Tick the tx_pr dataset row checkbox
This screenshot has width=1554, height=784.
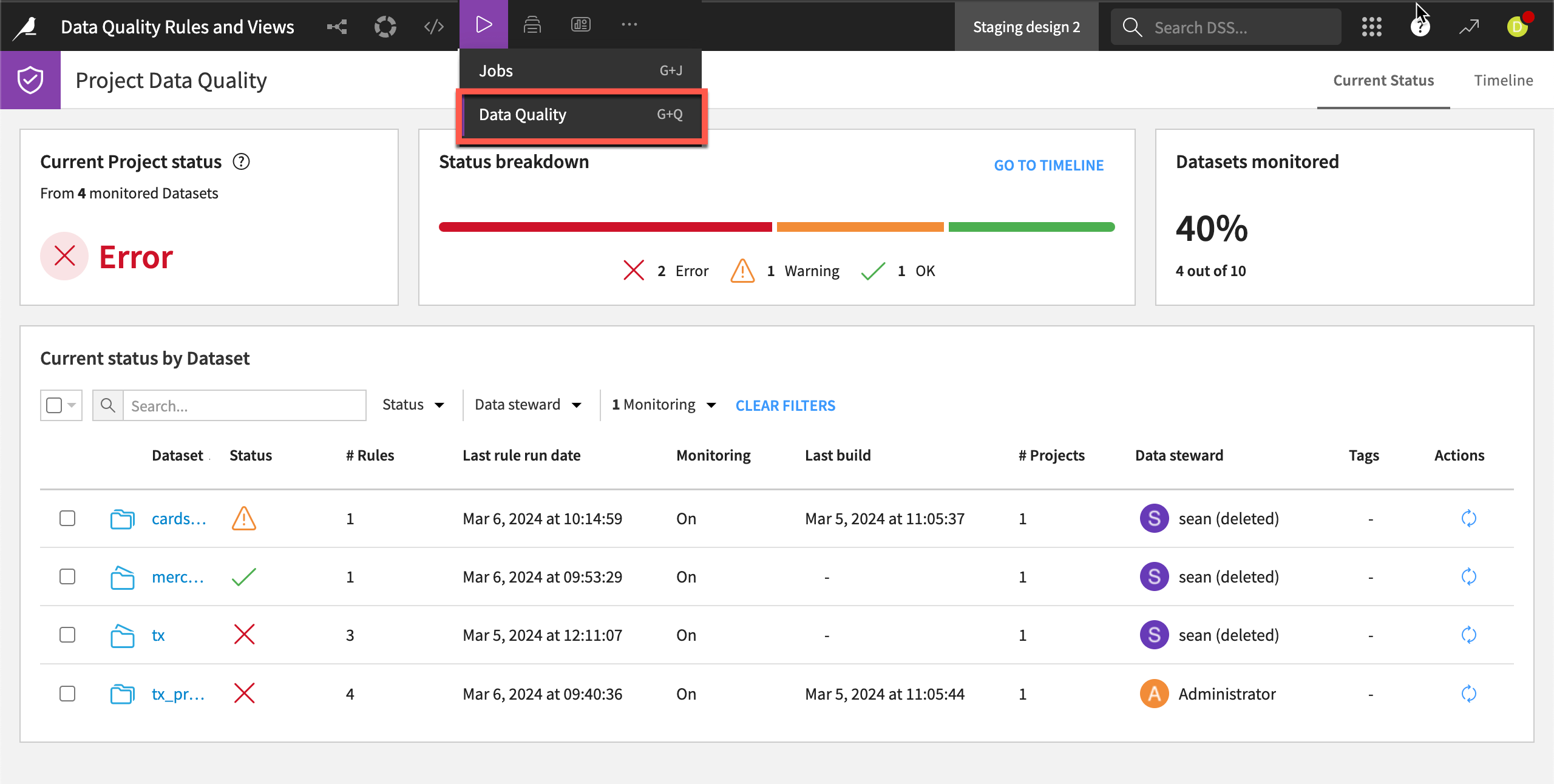[67, 694]
